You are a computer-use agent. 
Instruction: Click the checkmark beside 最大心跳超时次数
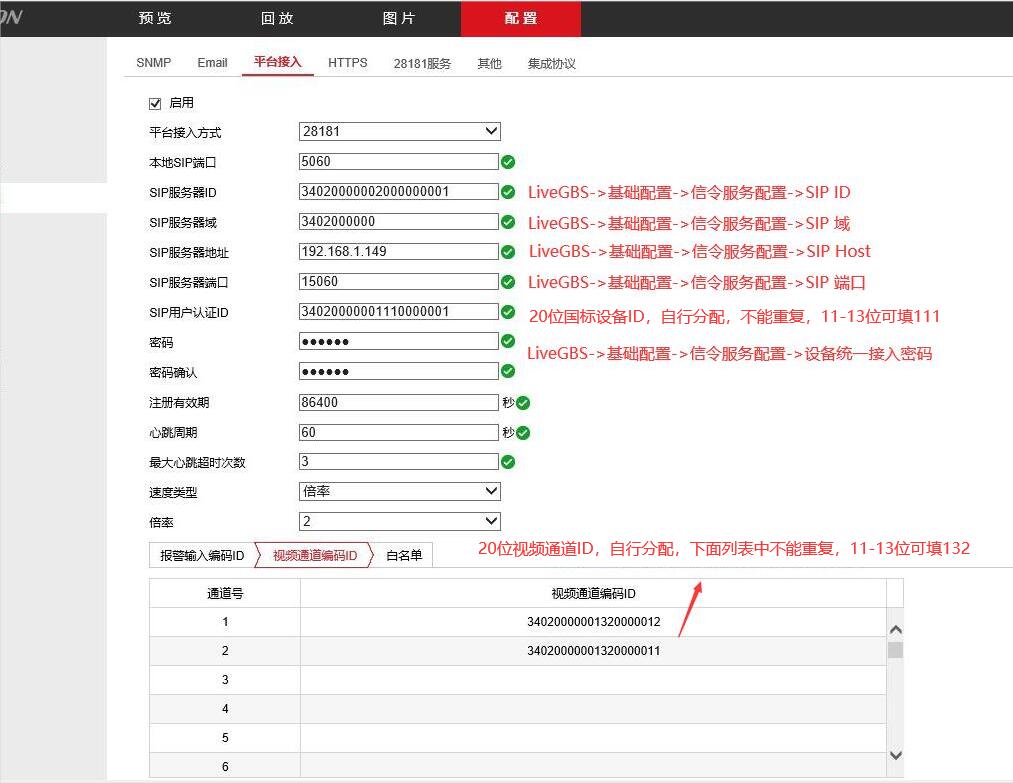[x=509, y=462]
